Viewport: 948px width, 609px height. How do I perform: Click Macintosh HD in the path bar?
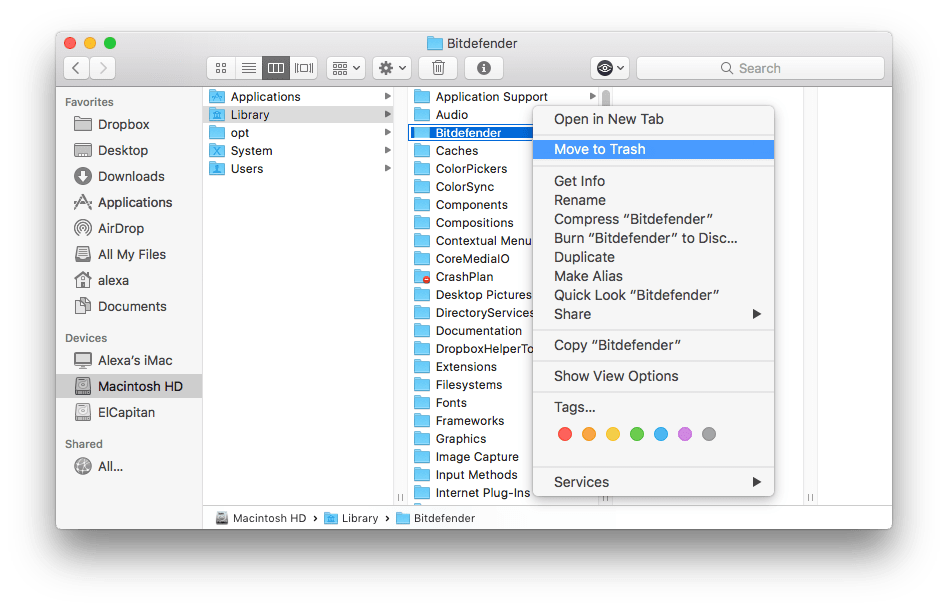coord(269,518)
